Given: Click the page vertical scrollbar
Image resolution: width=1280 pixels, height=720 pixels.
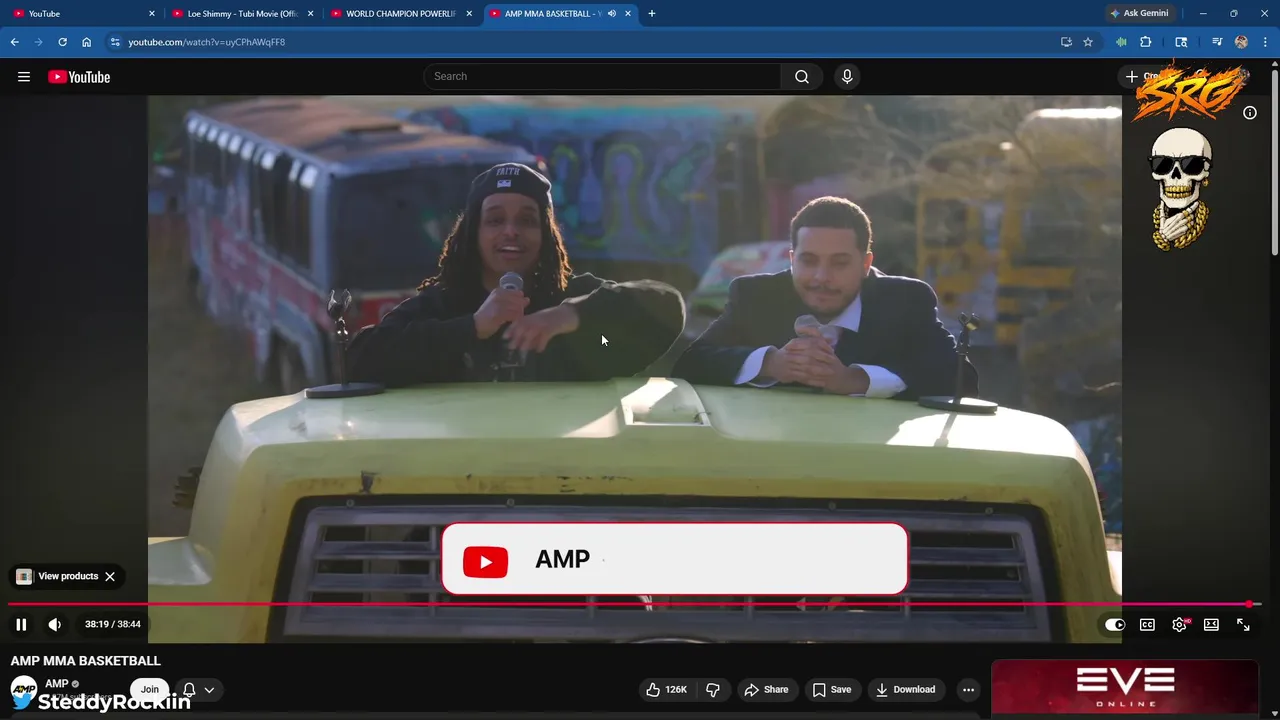Looking at the screenshot, I should pos(1275,160).
